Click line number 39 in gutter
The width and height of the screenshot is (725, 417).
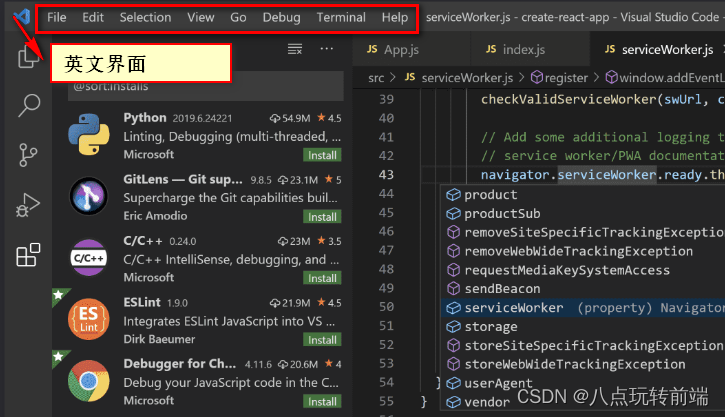point(386,99)
